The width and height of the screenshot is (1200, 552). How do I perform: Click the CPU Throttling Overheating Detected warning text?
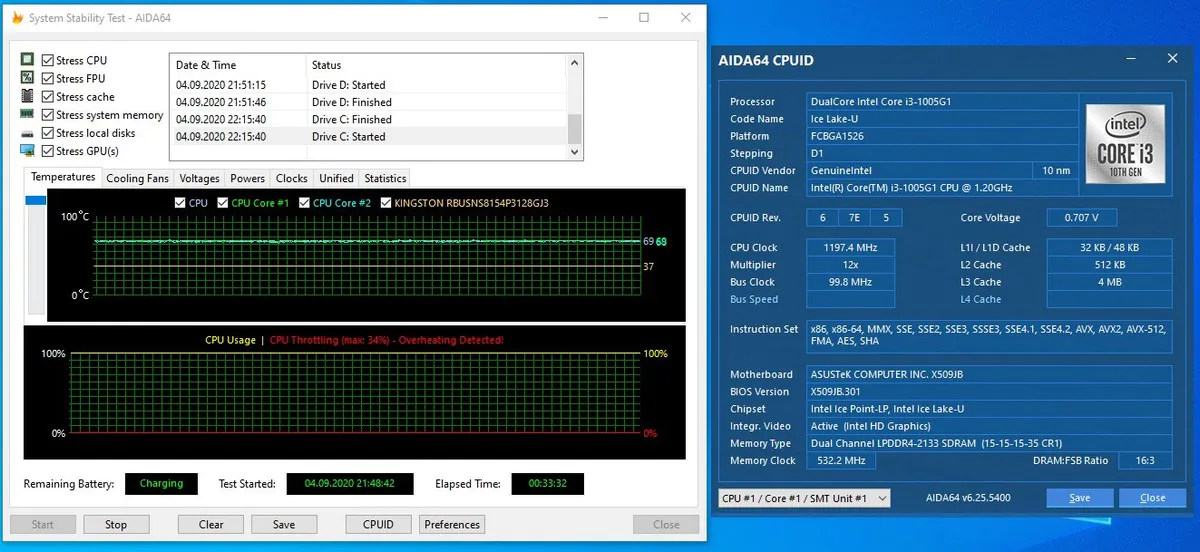387,340
